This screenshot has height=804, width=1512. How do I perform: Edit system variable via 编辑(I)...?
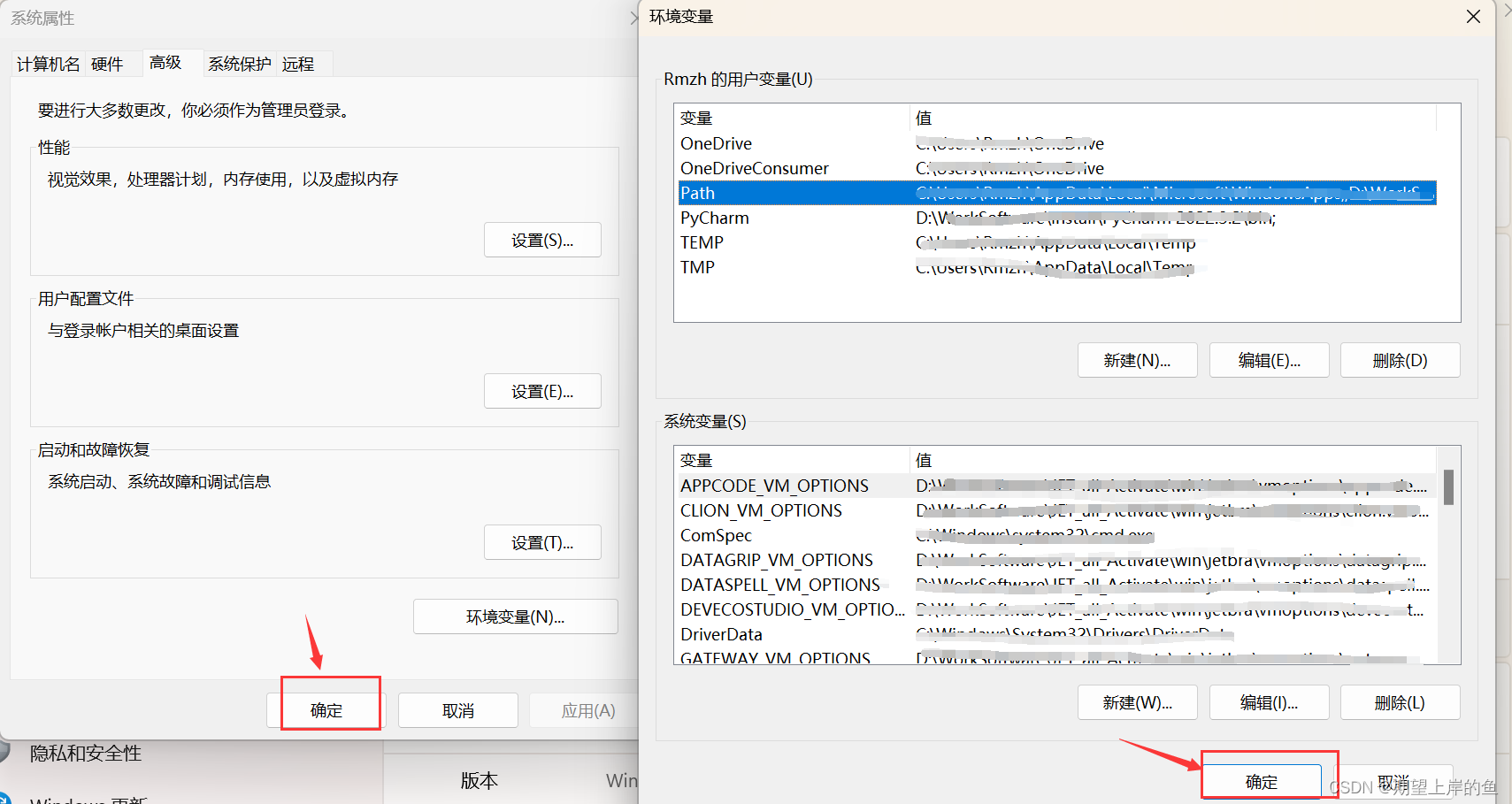1269,702
